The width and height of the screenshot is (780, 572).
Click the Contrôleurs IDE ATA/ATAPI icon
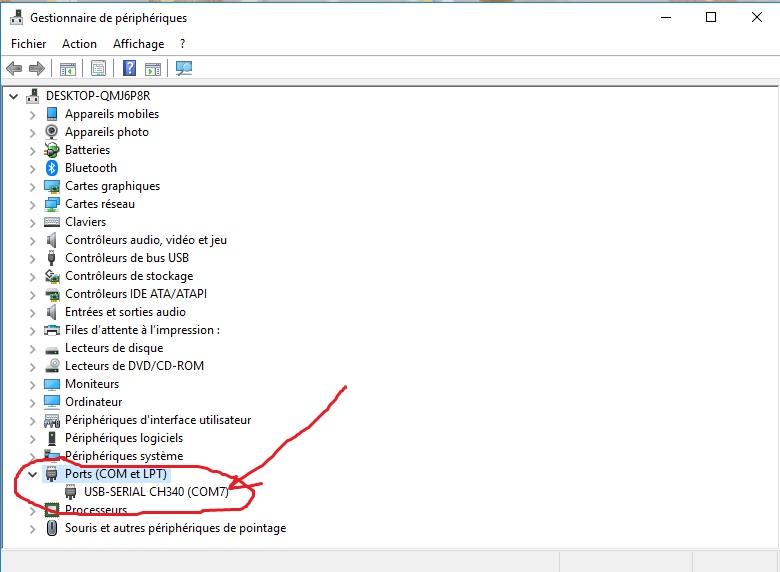pos(52,294)
